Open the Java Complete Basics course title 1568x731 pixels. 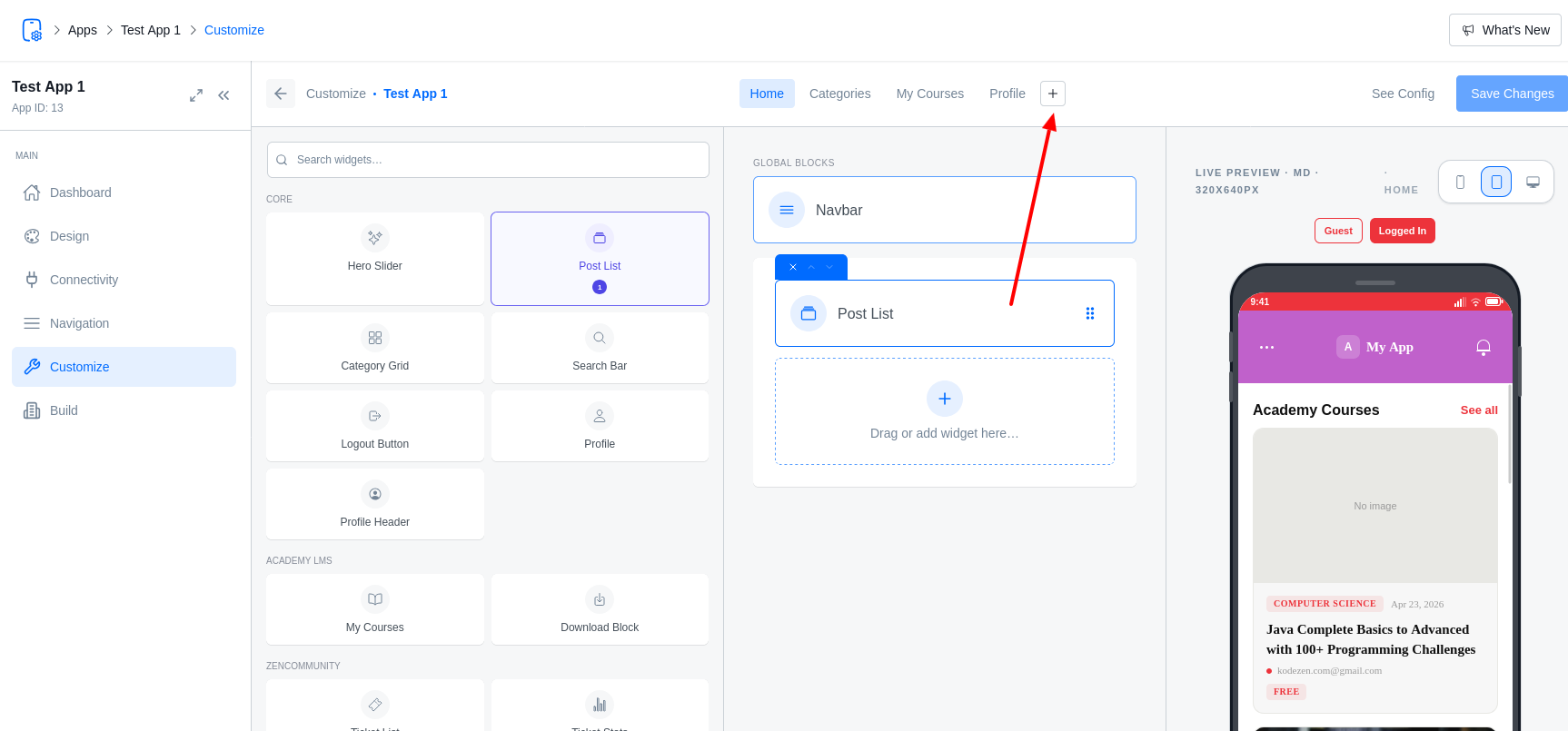coord(1371,639)
